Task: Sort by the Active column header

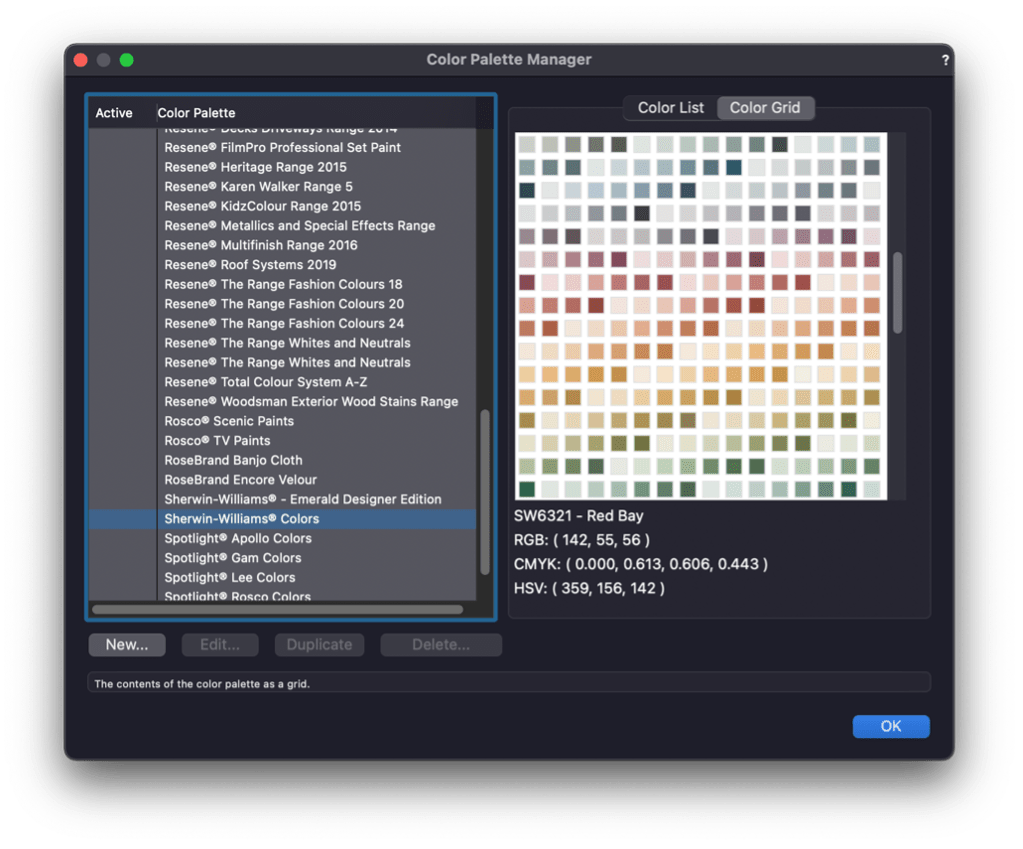Action: pos(114,113)
